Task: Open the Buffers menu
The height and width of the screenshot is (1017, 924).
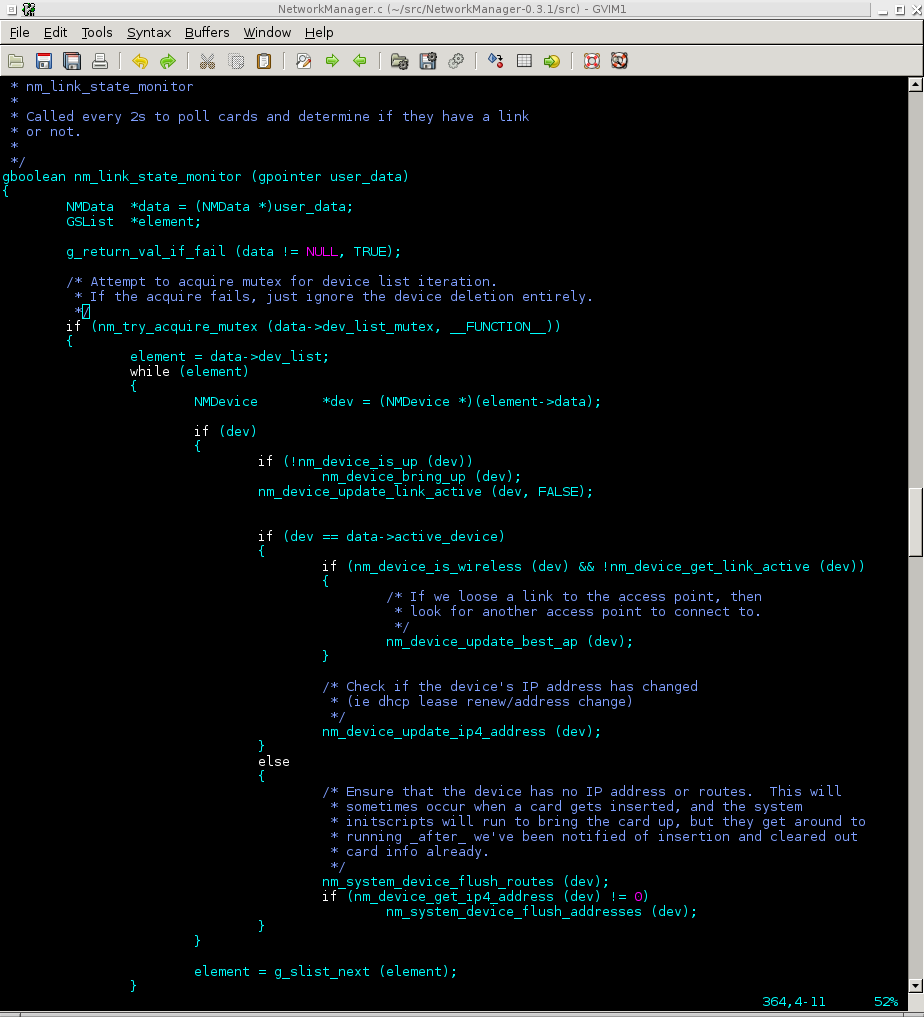Action: click(x=207, y=32)
